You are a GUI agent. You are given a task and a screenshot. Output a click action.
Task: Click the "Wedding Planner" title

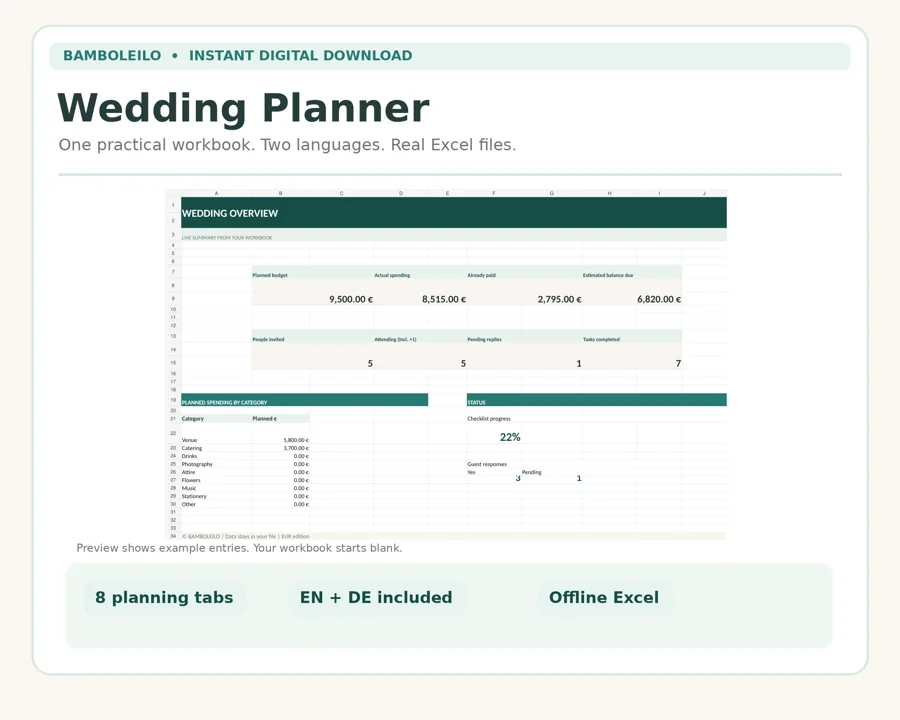pos(243,108)
